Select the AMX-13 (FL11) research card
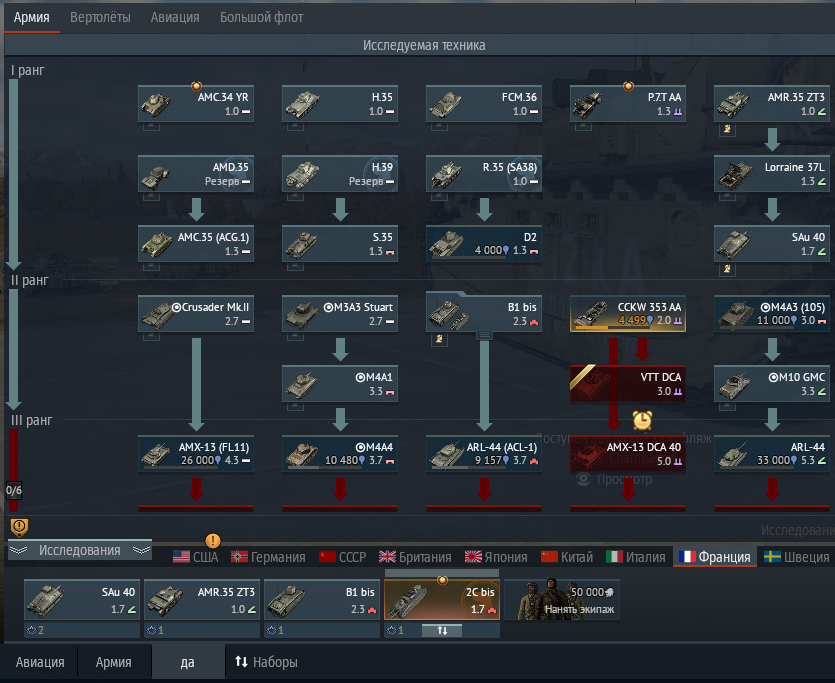Screen dimensions: 835x683 [196, 454]
